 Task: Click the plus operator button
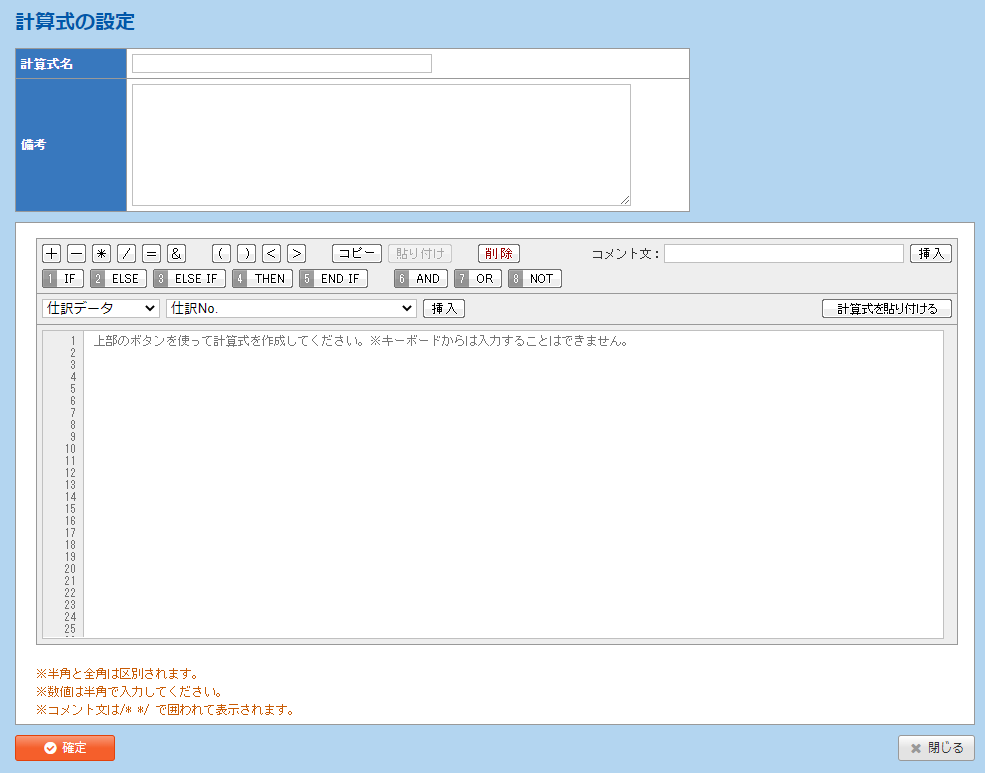click(52, 253)
